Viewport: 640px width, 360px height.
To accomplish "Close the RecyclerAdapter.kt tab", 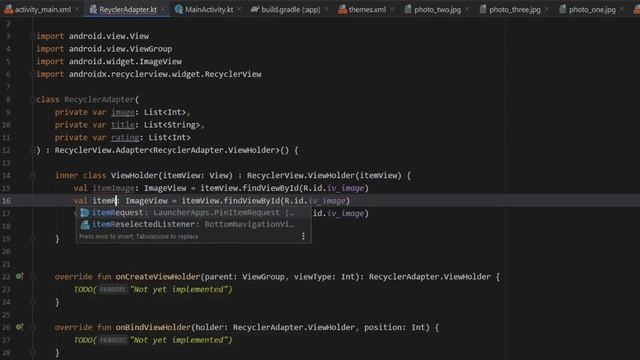I will 163,9.
